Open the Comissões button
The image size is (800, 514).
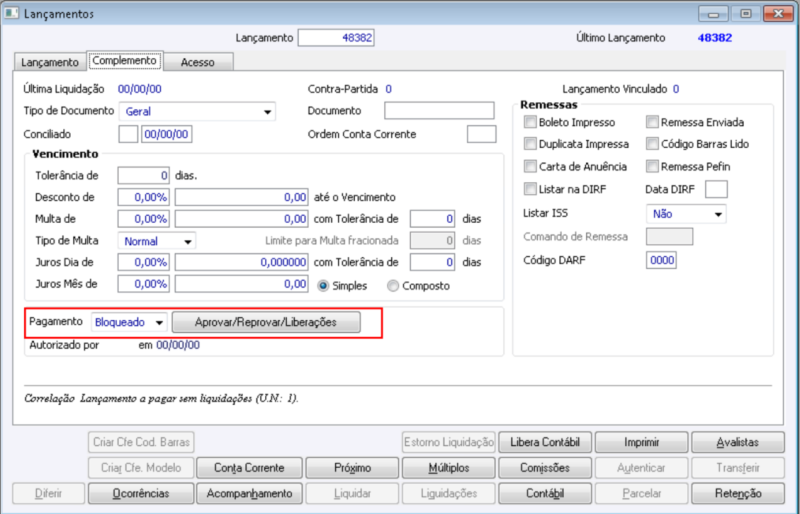pos(545,468)
